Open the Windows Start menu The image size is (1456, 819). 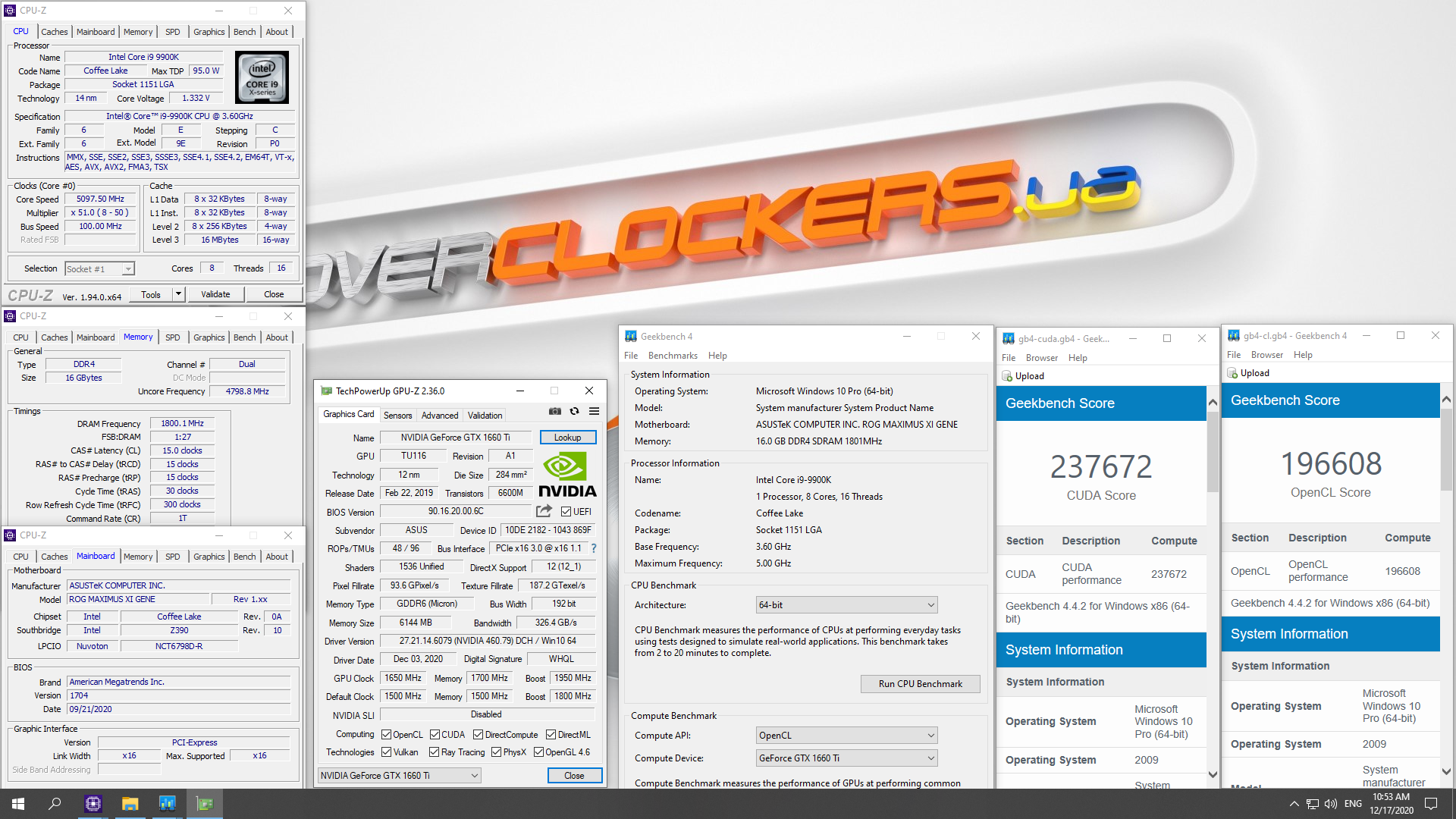coord(18,804)
